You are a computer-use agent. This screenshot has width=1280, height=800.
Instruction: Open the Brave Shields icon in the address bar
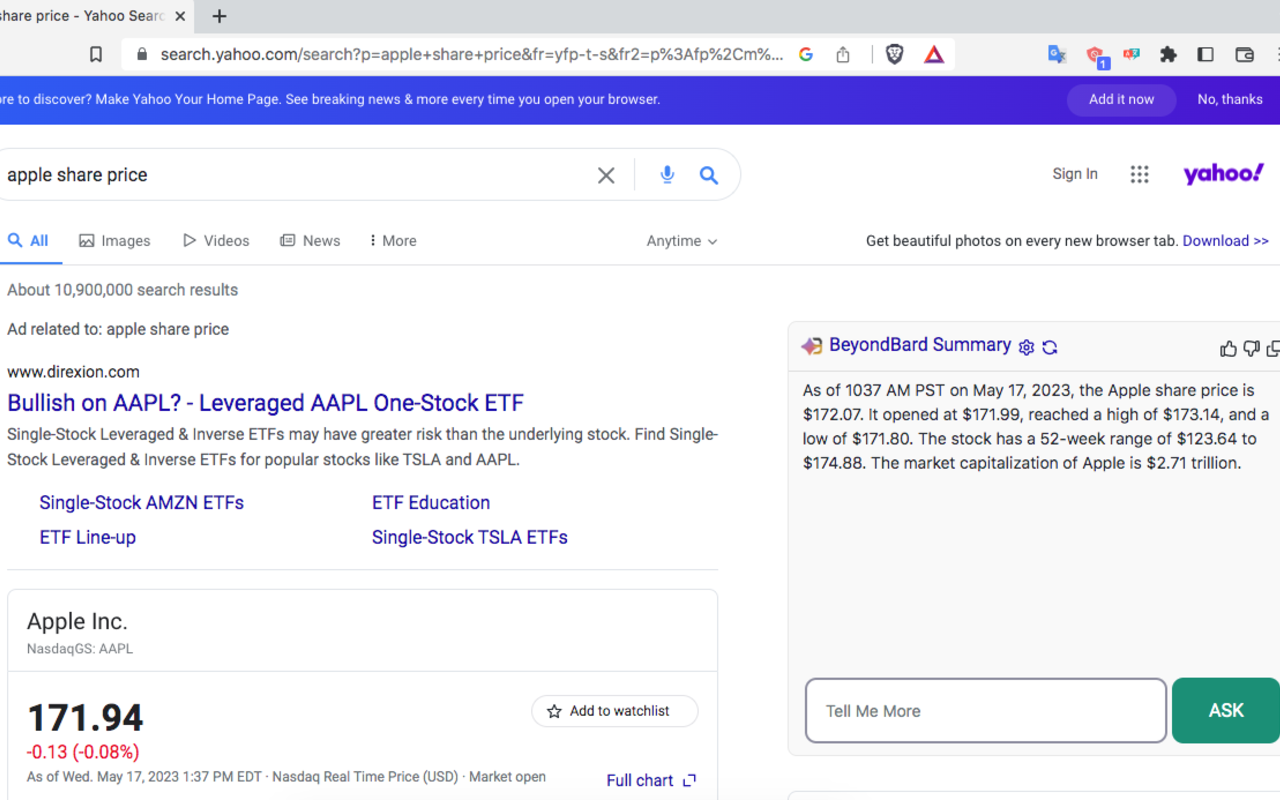click(895, 55)
